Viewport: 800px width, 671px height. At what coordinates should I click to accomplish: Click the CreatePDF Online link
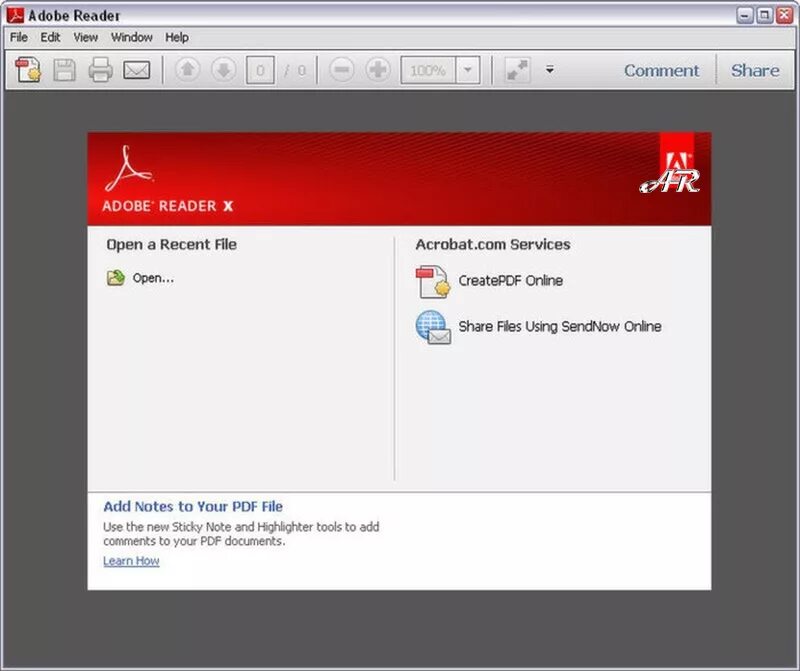(x=510, y=281)
